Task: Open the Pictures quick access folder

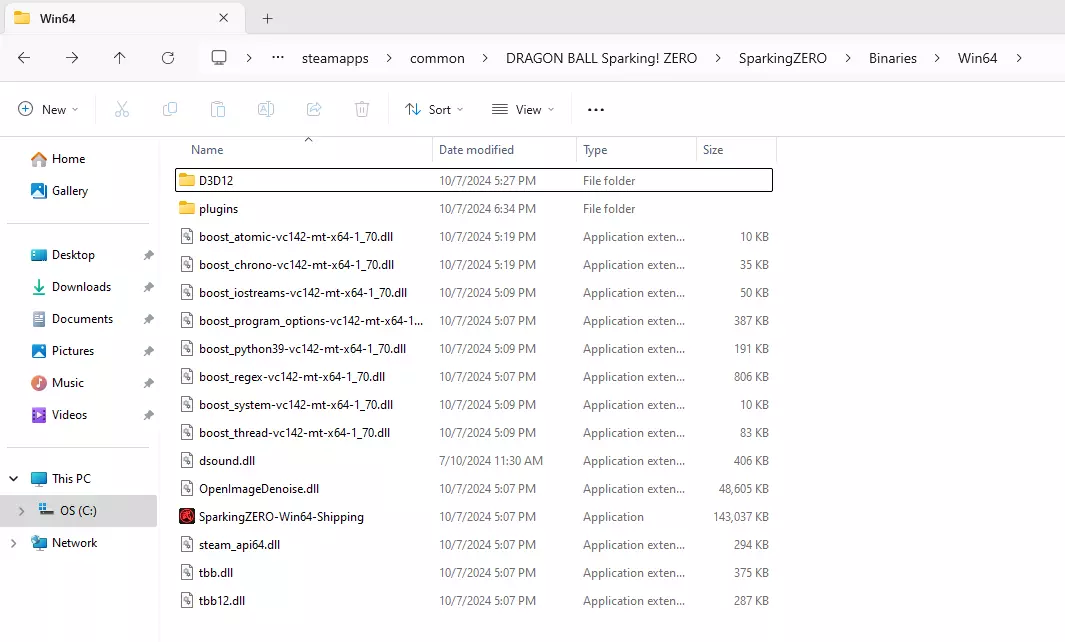Action: coord(62,351)
